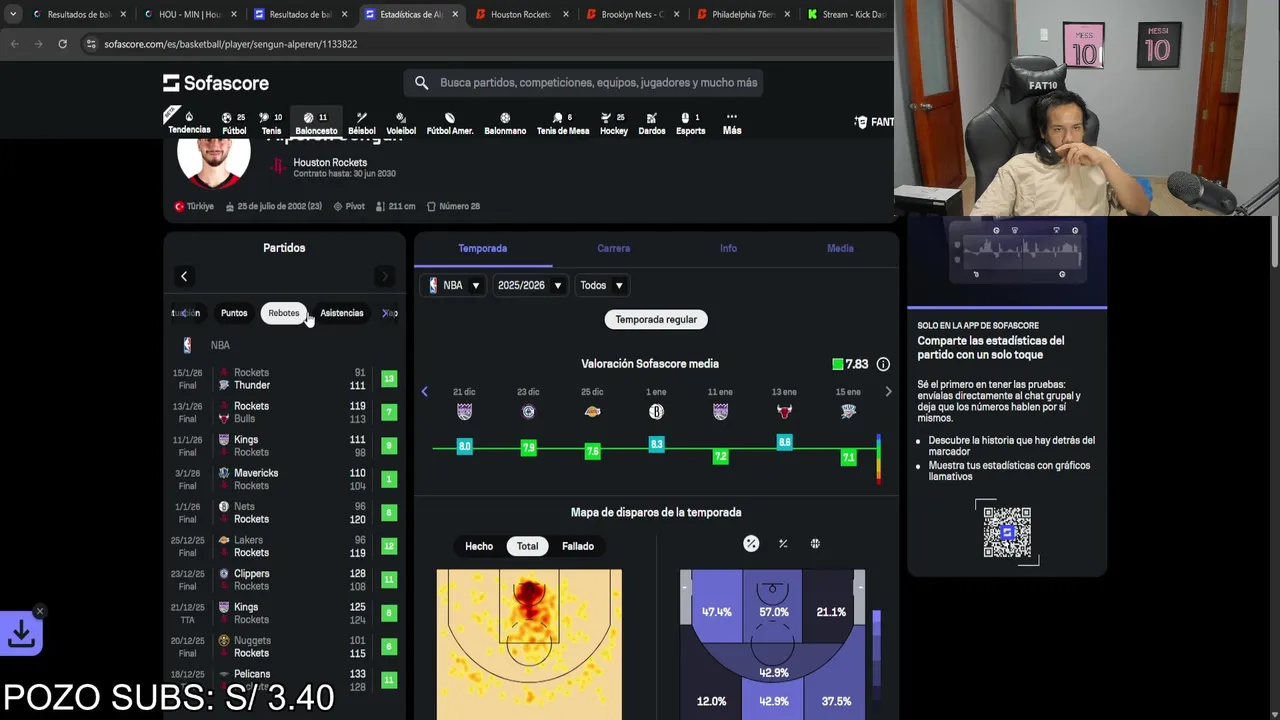Click the Bulls logo on 13 ene
1280x720 pixels.
pos(784,412)
